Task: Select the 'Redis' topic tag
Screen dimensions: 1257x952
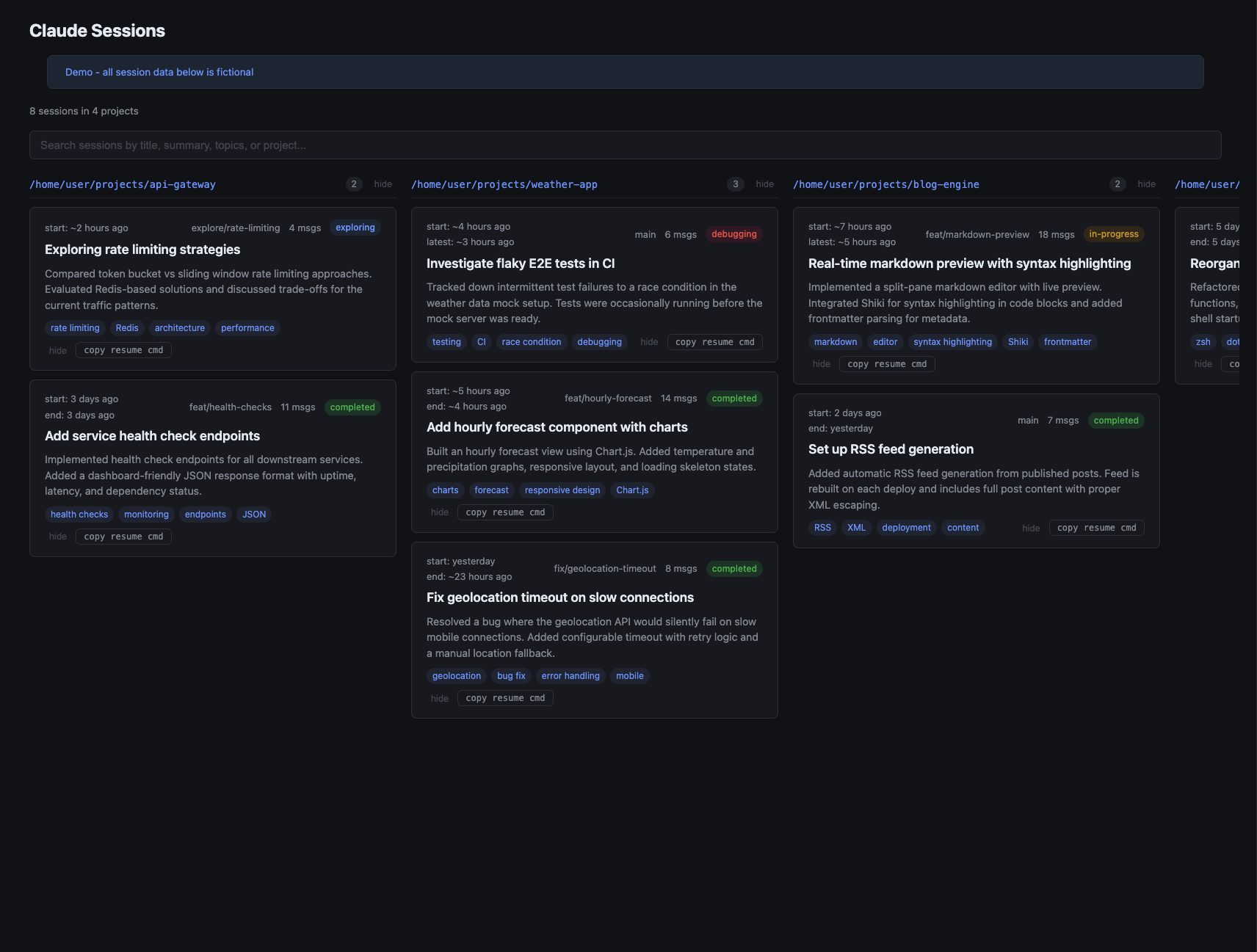Action: click(x=127, y=328)
